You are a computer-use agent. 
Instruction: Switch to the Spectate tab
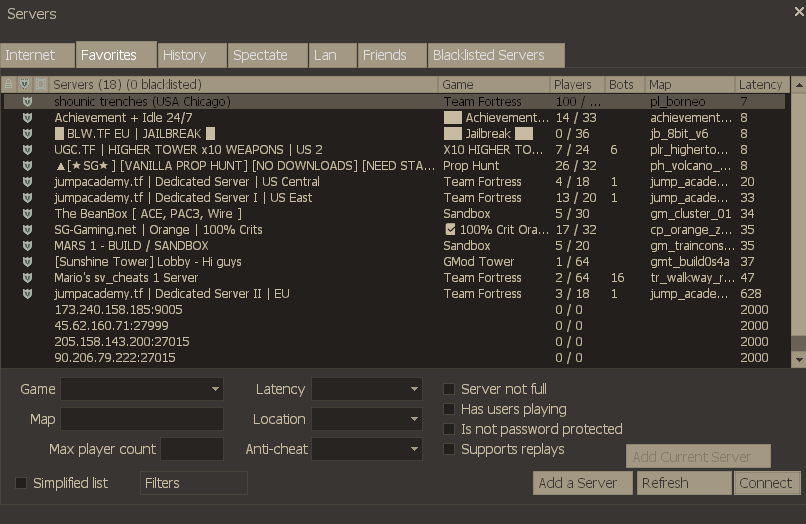(267, 55)
